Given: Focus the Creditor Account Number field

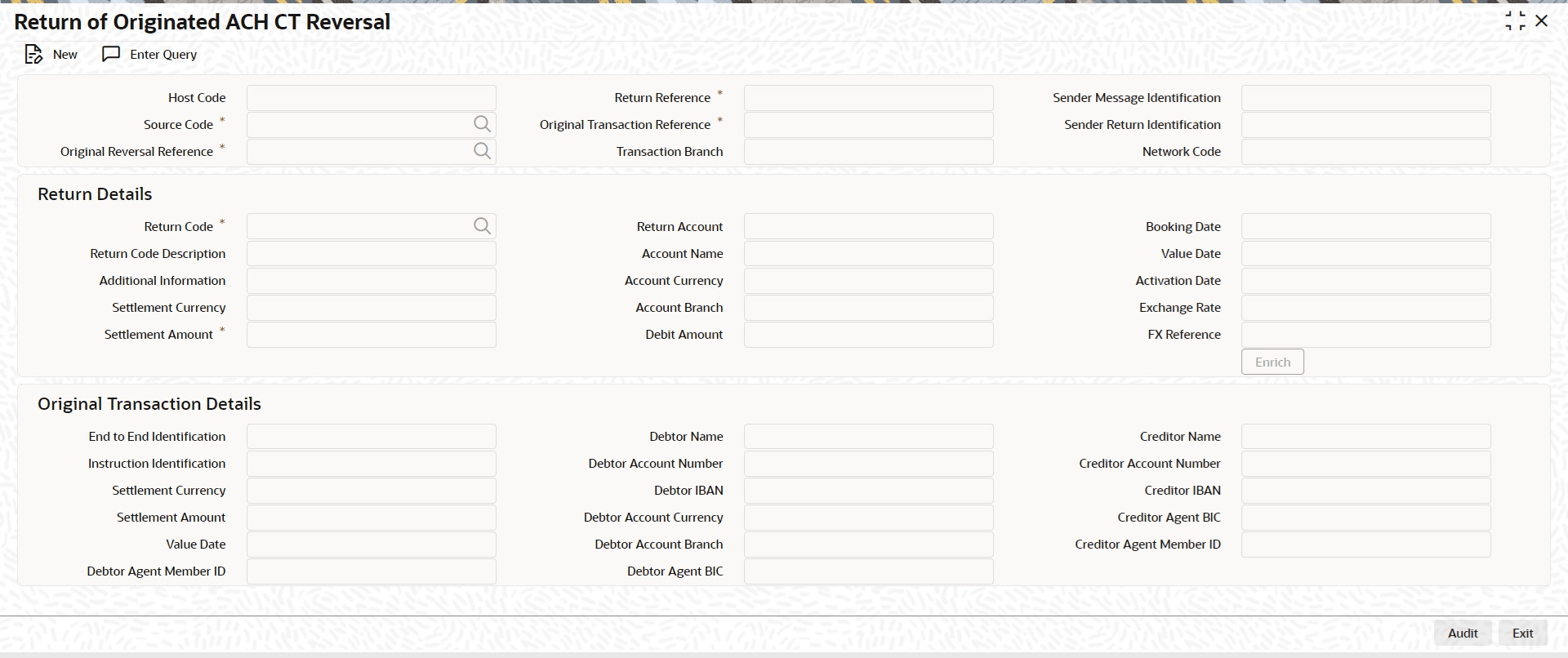Looking at the screenshot, I should pyautogui.click(x=1366, y=464).
